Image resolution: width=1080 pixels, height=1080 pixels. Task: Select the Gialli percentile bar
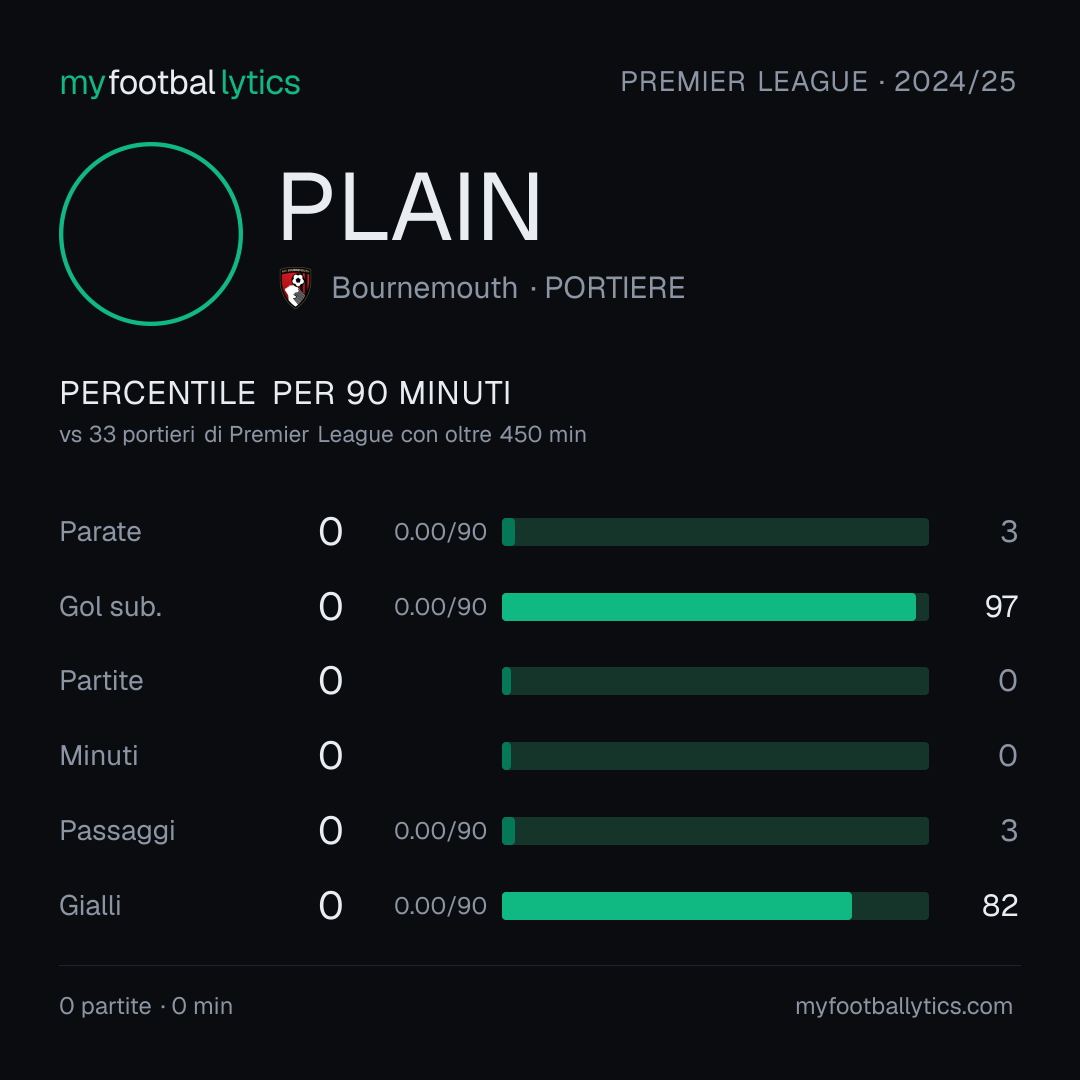click(x=715, y=906)
